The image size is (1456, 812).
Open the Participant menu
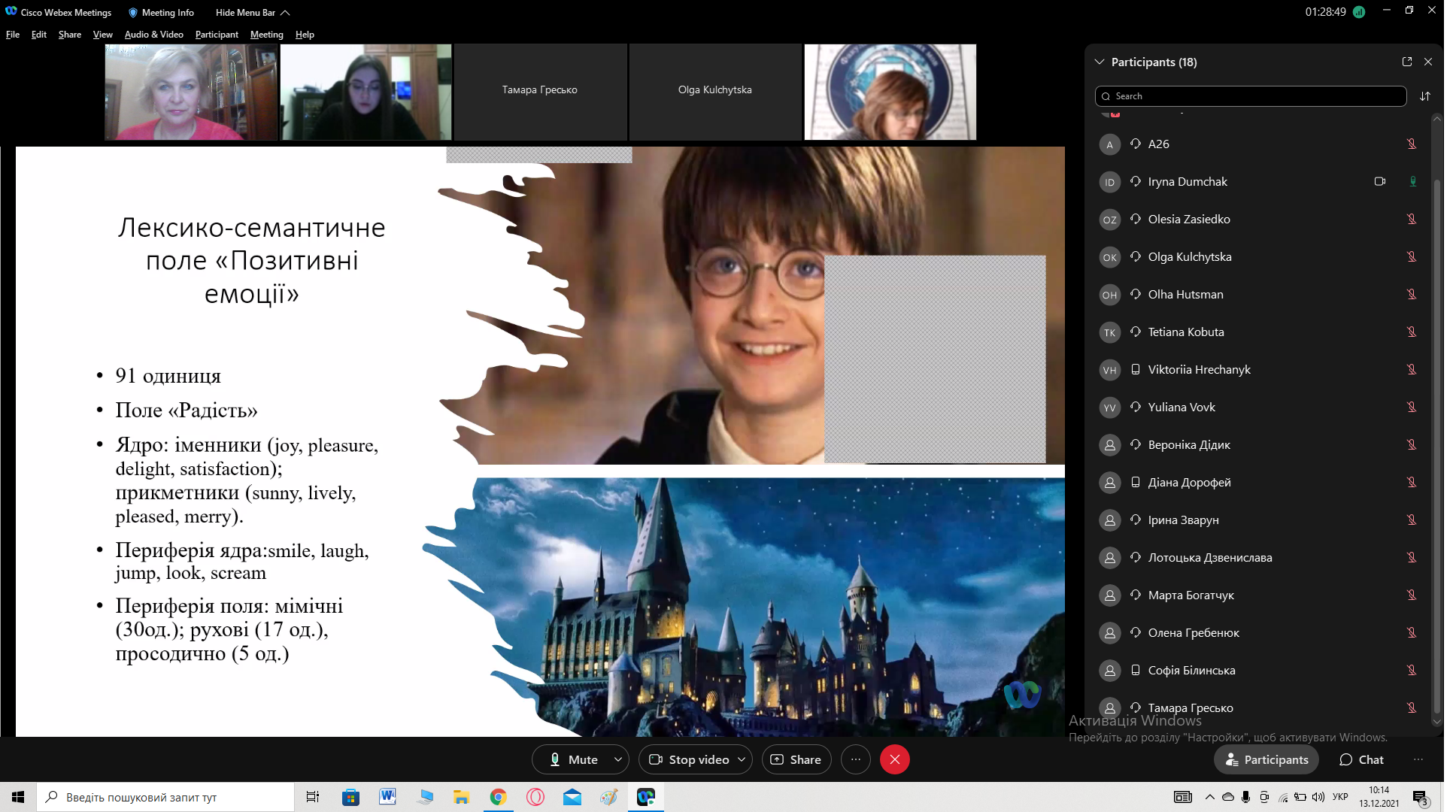click(217, 35)
